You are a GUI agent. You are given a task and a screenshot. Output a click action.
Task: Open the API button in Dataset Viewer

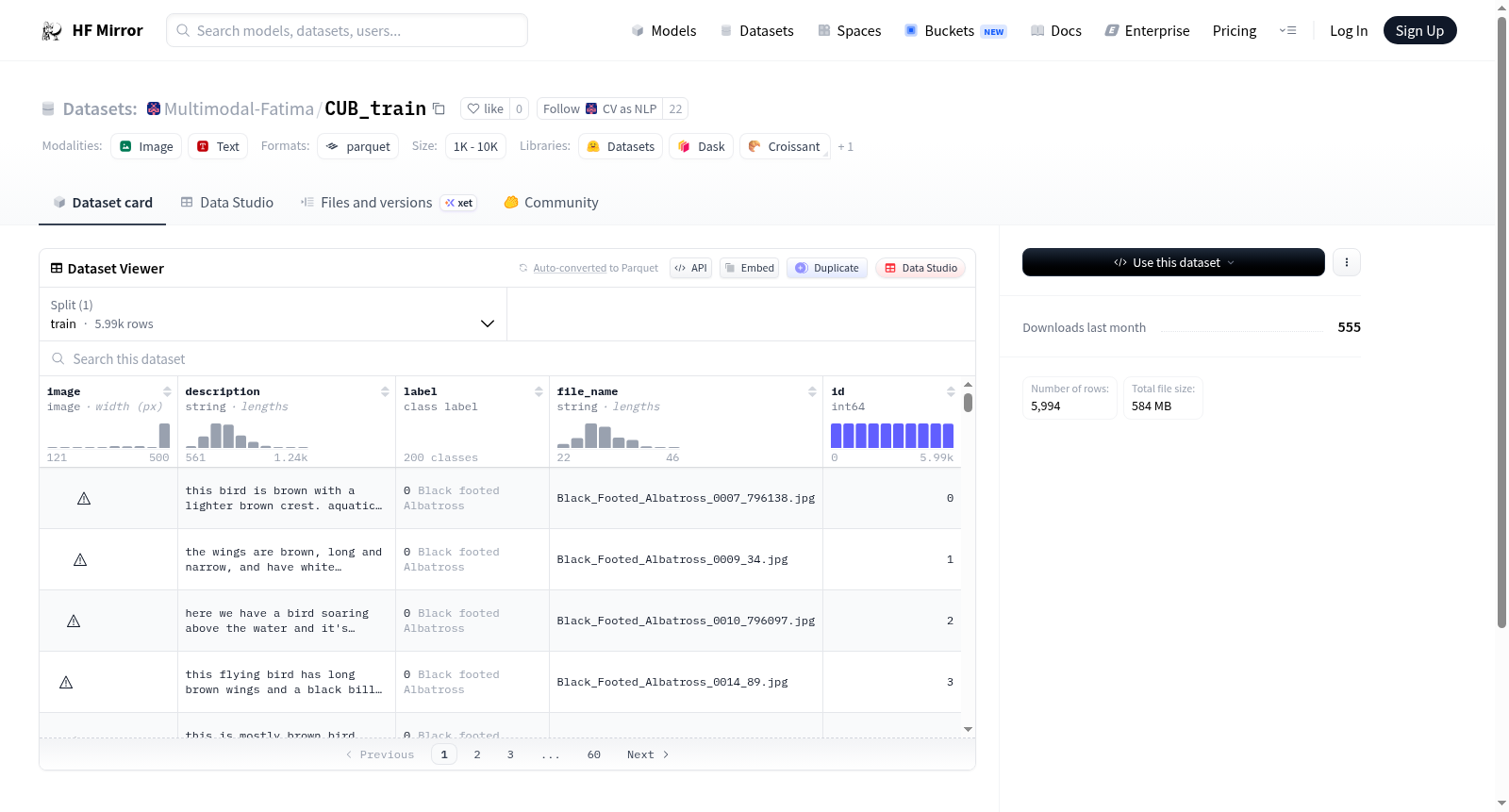tap(690, 268)
